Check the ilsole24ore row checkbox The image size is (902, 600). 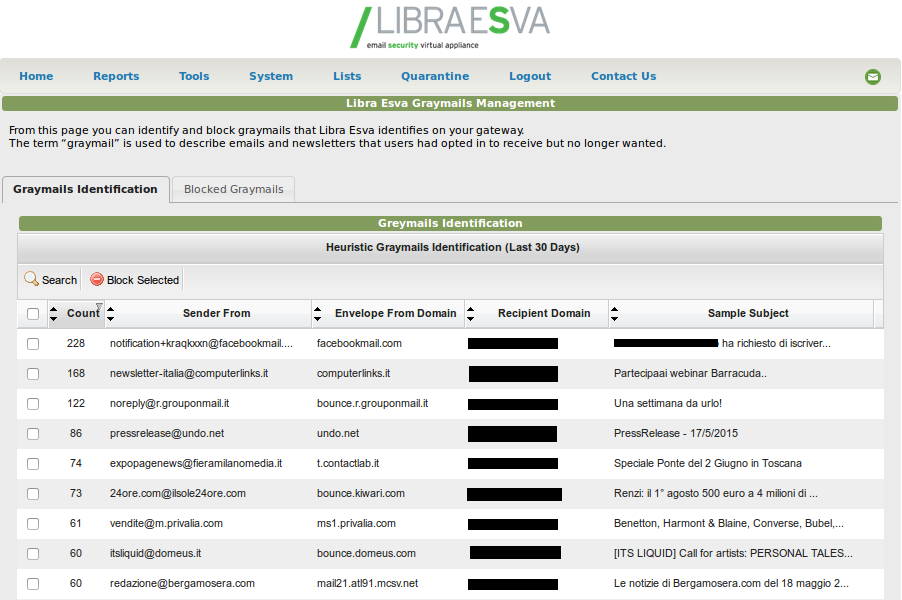coord(33,494)
